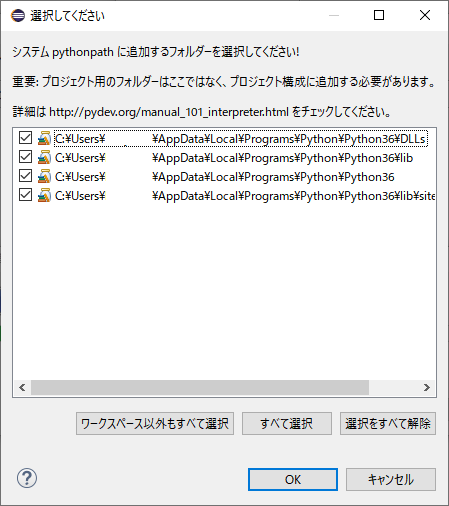449x506 pixels.
Task: Select the path entry ending in lib\site
Action: [245, 196]
